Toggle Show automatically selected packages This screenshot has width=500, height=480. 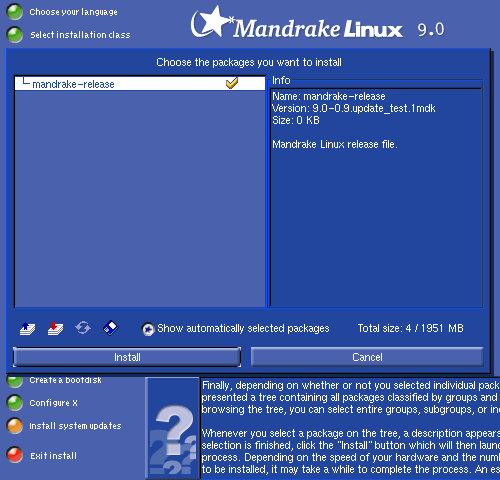pyautogui.click(x=148, y=329)
